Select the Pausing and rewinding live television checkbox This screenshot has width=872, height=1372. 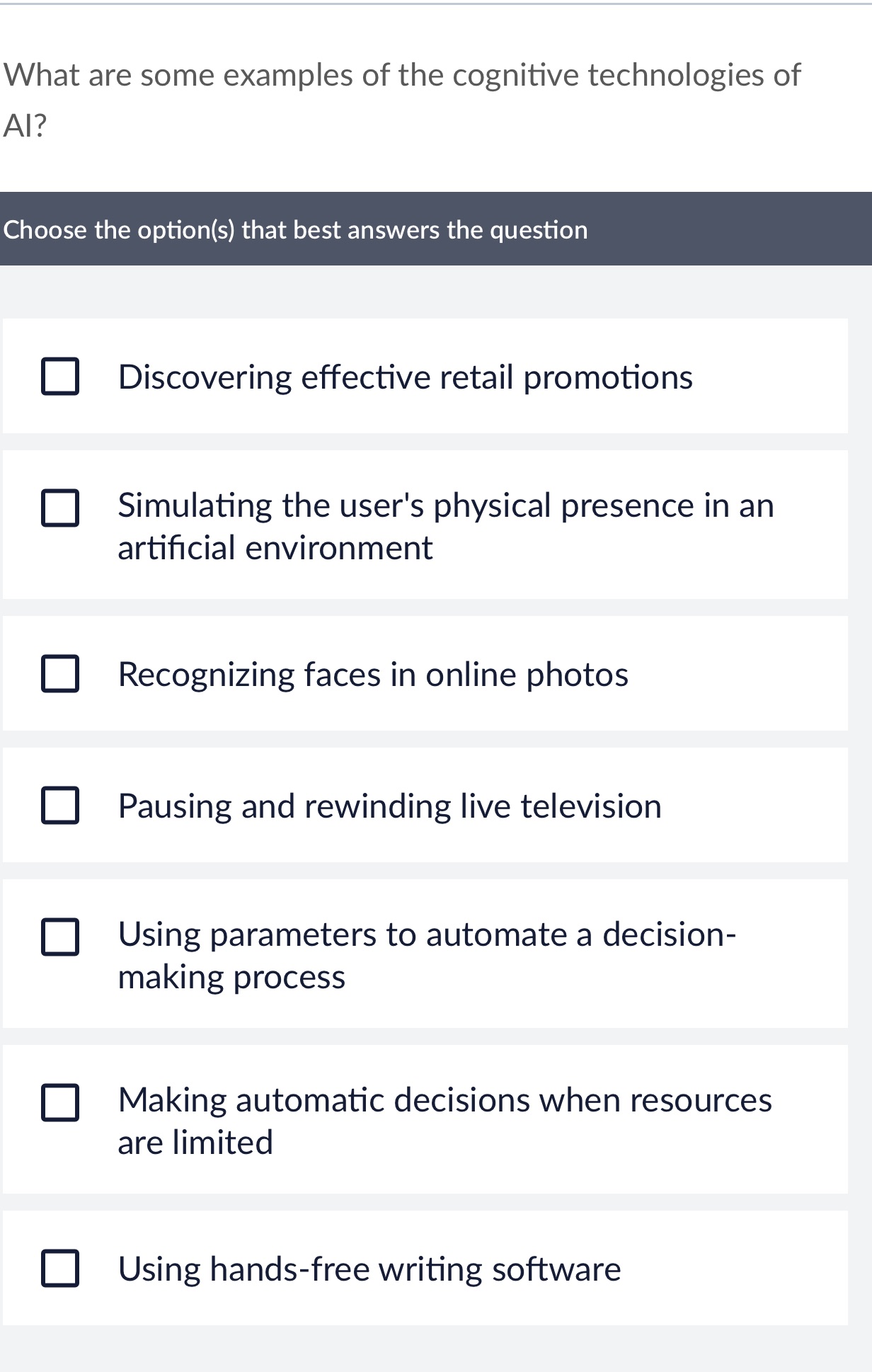[x=59, y=806]
